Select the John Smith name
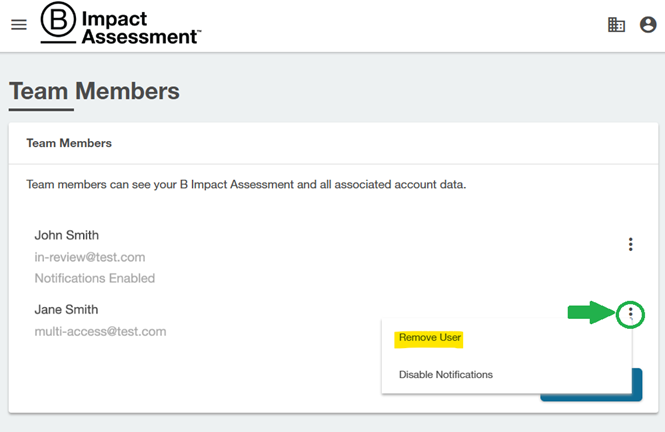The width and height of the screenshot is (665, 432). click(66, 235)
